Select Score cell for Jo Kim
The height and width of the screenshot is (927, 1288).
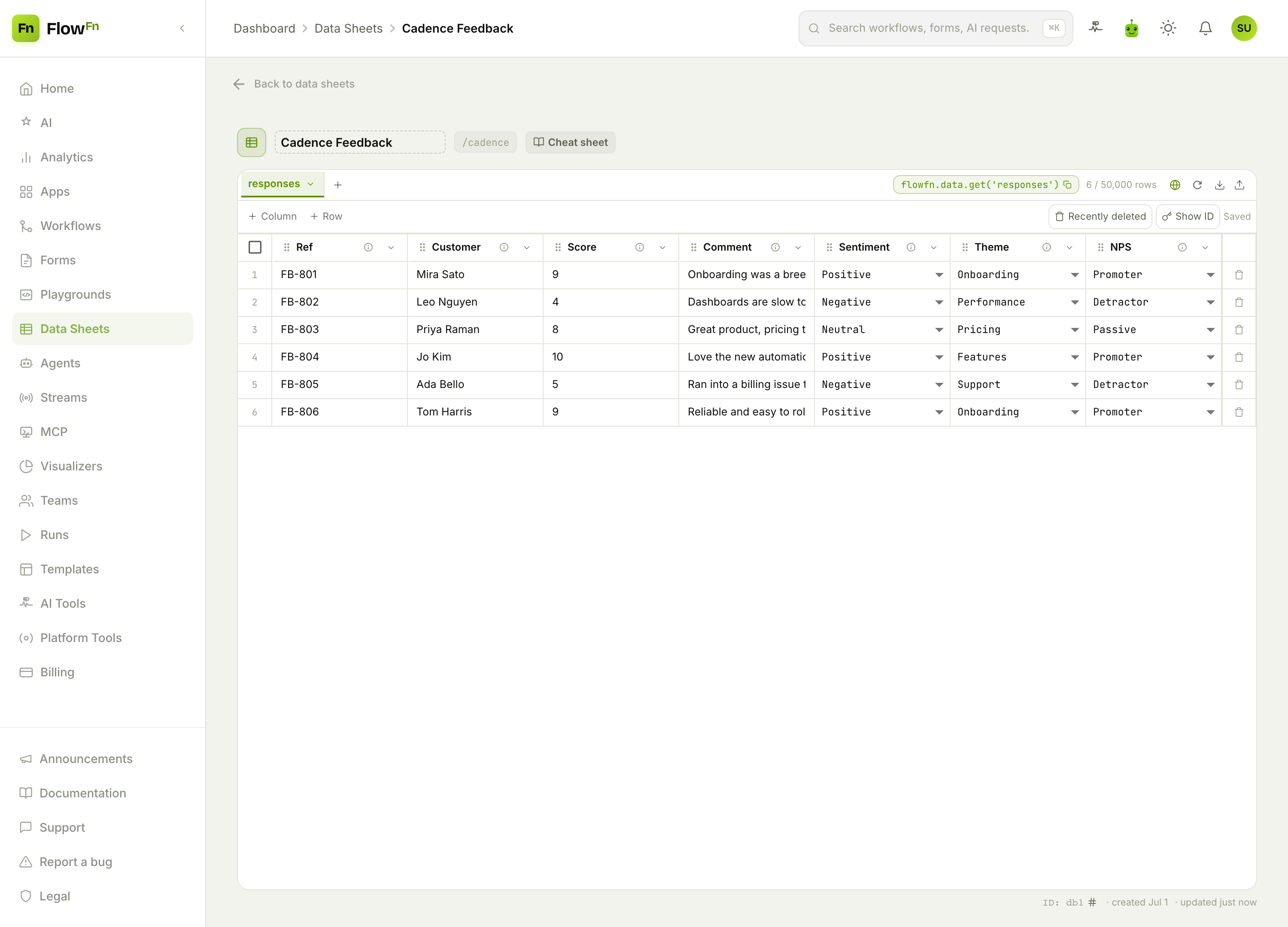[611, 357]
